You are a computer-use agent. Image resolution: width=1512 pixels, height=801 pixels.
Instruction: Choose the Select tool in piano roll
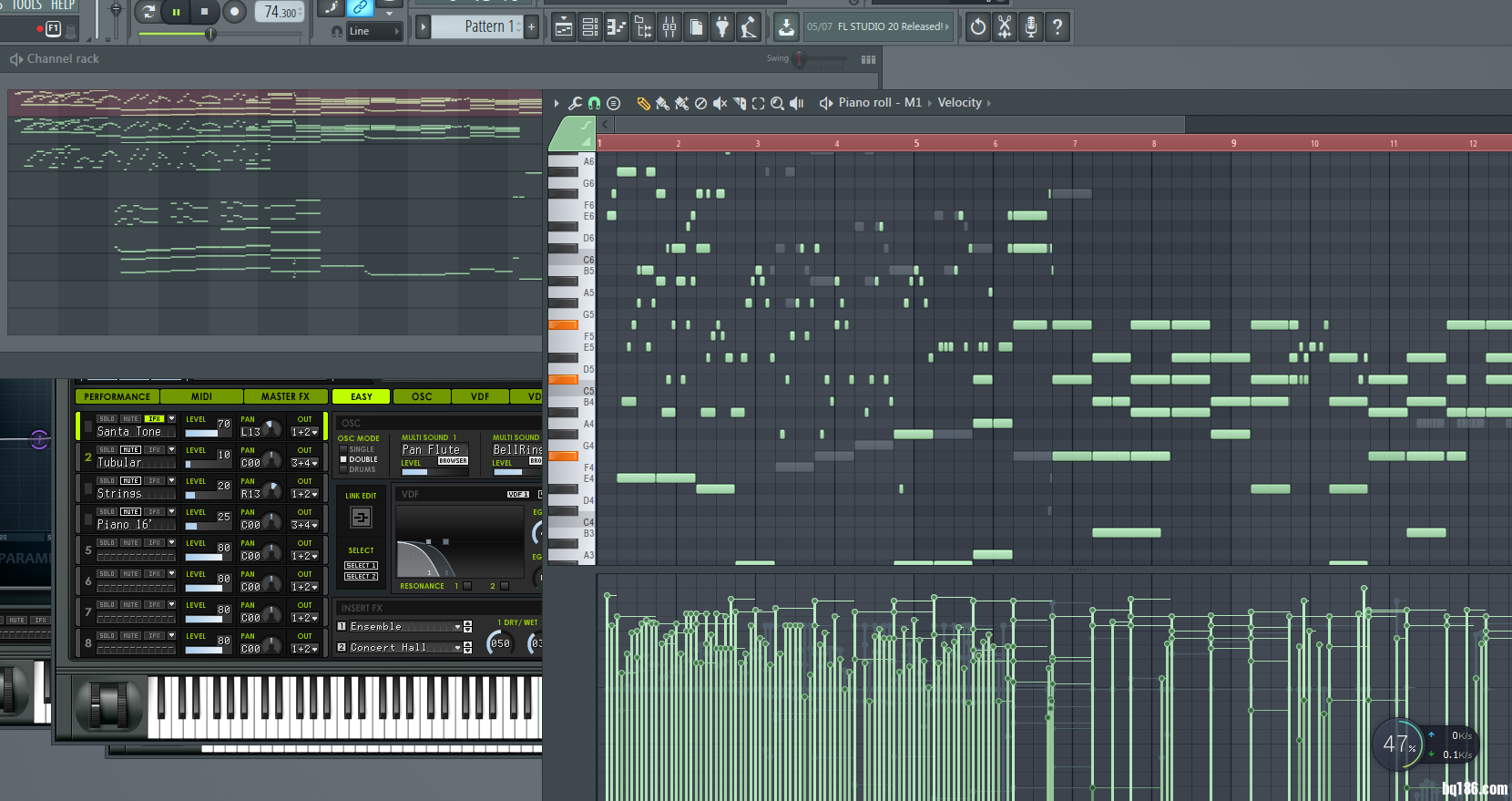(758, 103)
